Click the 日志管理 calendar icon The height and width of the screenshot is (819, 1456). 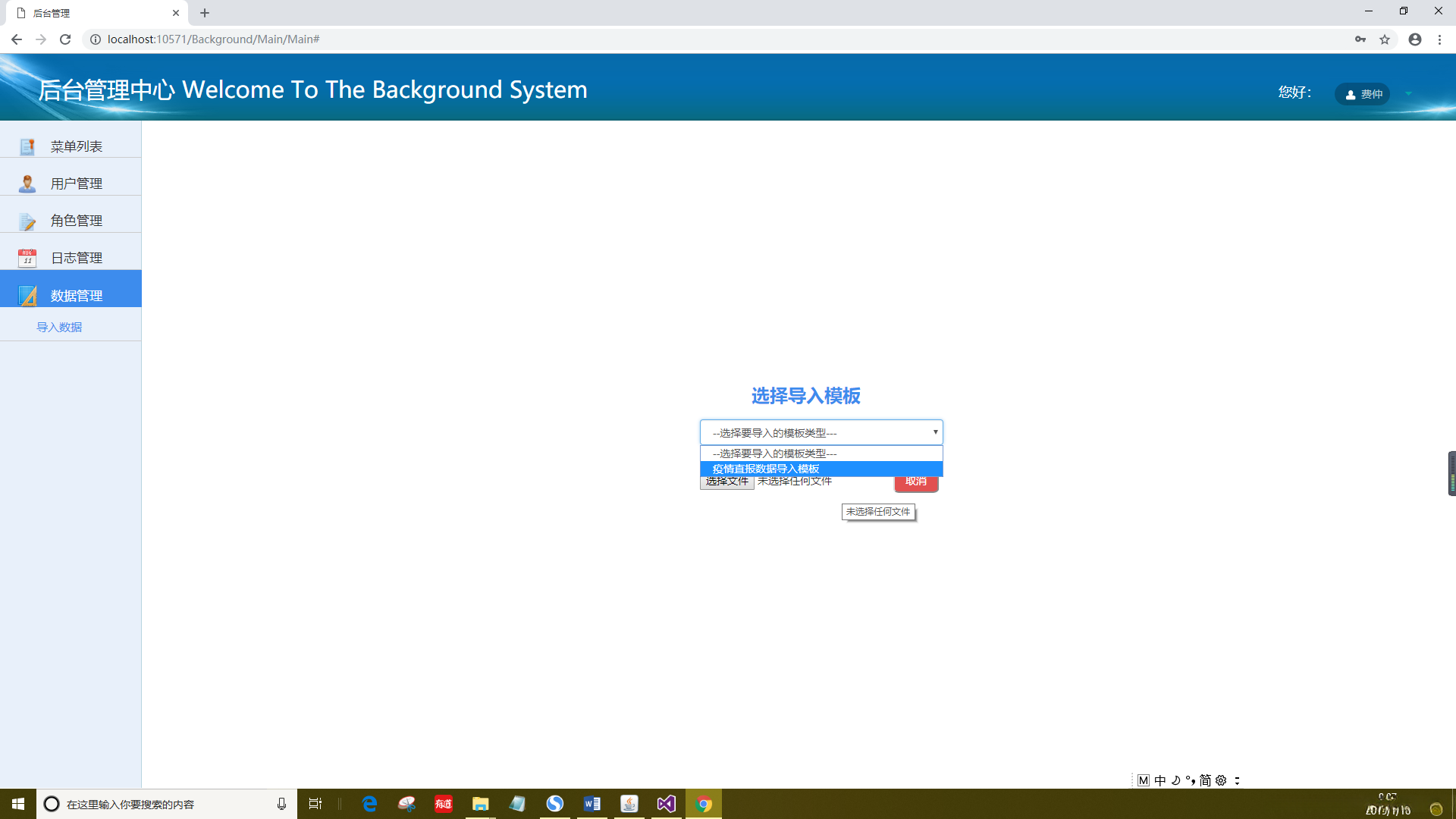point(27,258)
